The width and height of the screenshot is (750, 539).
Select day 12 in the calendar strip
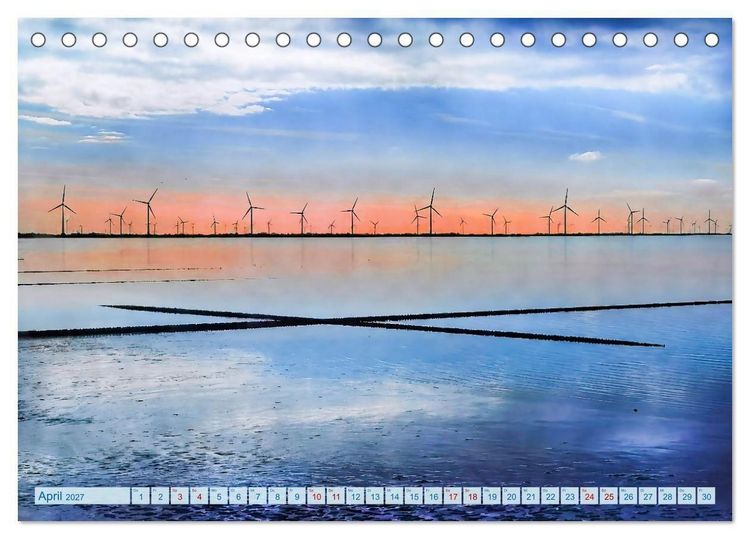355,496
